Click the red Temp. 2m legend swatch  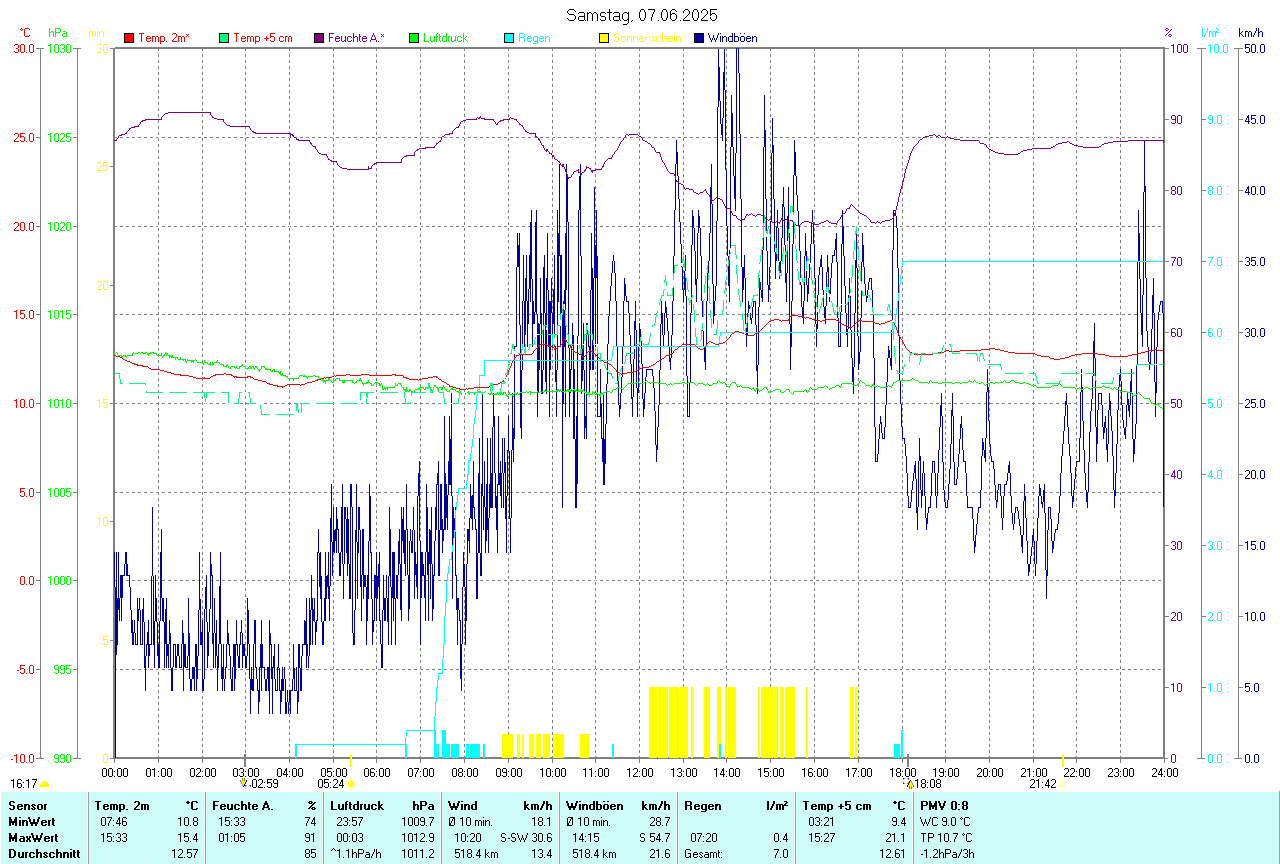[x=129, y=38]
